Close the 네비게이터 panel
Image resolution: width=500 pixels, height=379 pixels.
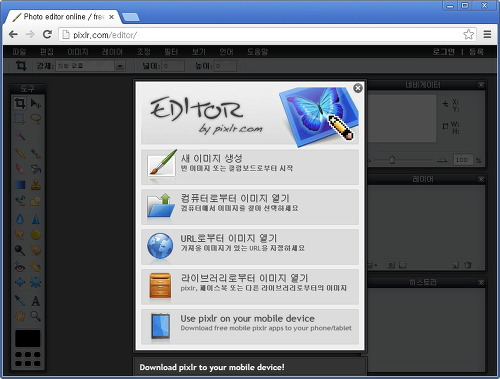tap(481, 85)
